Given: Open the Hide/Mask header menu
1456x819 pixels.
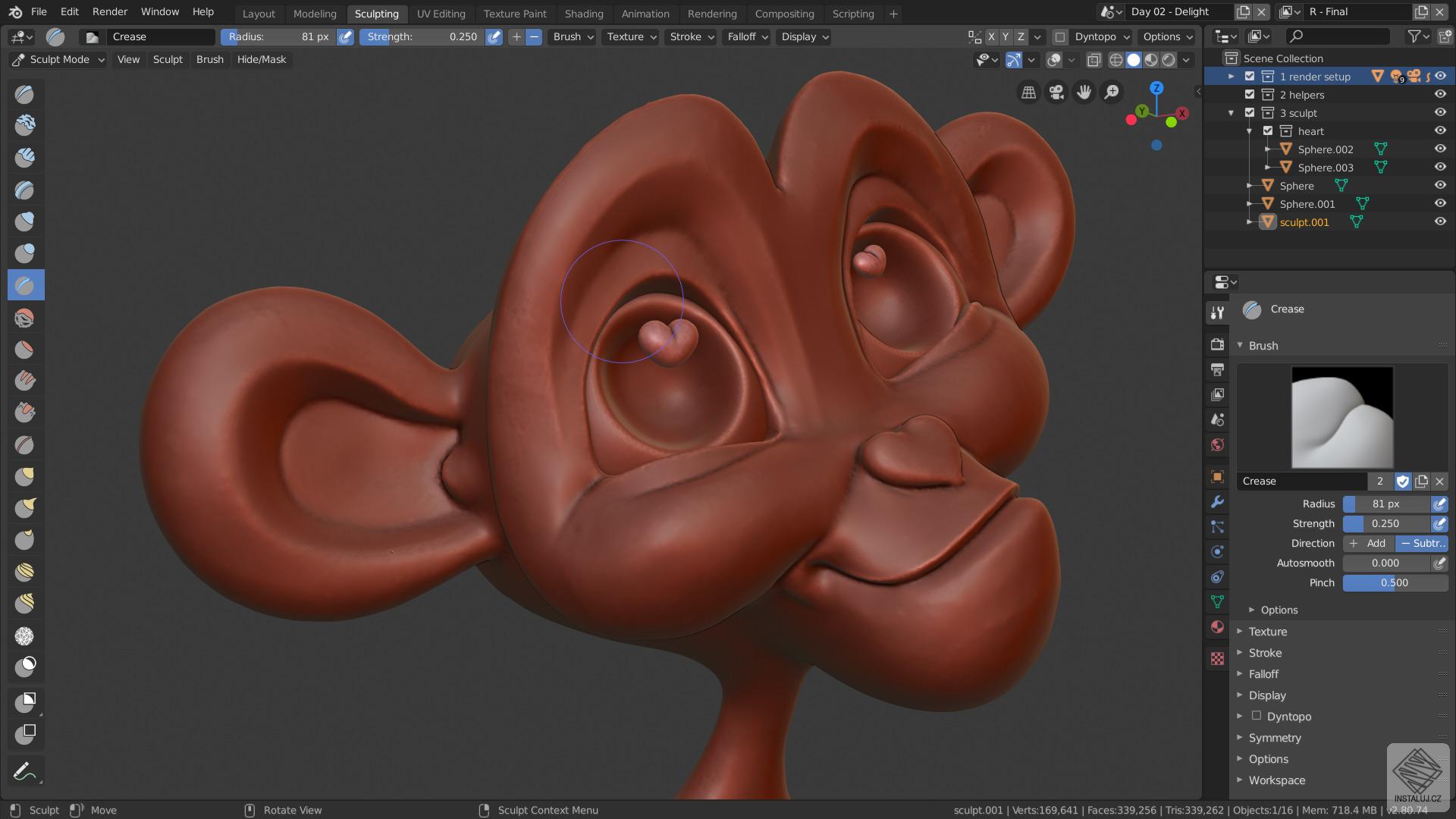Looking at the screenshot, I should [x=261, y=60].
